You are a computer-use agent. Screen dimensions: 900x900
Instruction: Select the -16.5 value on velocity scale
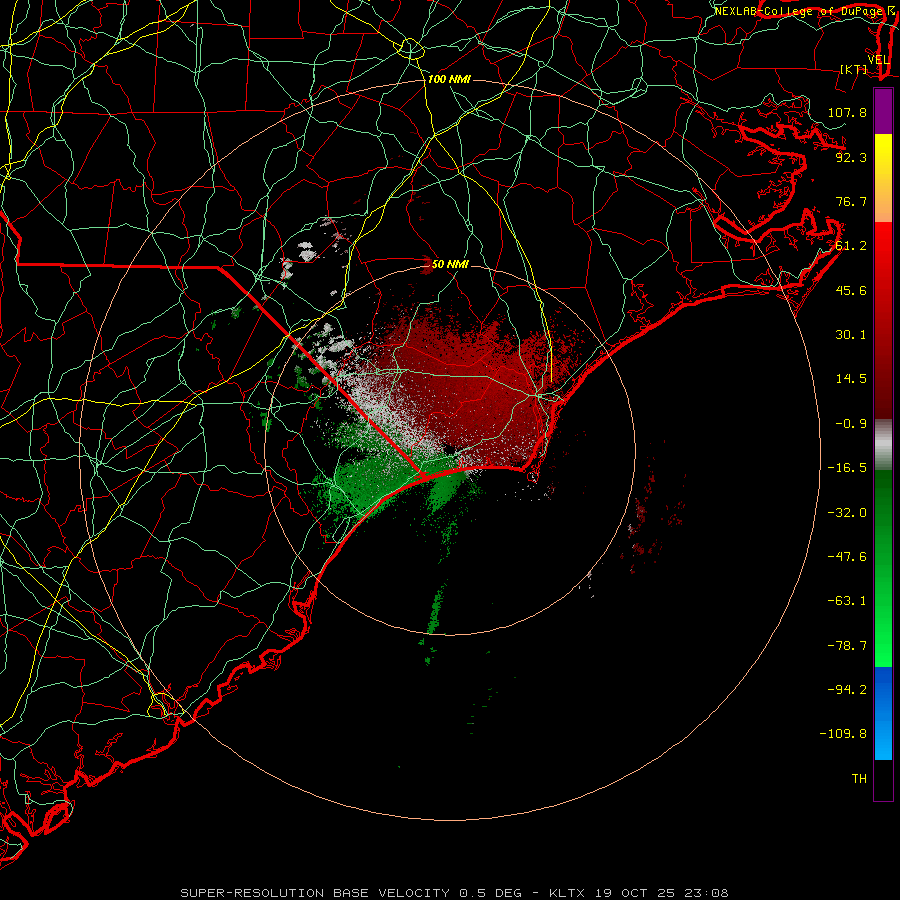coord(847,468)
